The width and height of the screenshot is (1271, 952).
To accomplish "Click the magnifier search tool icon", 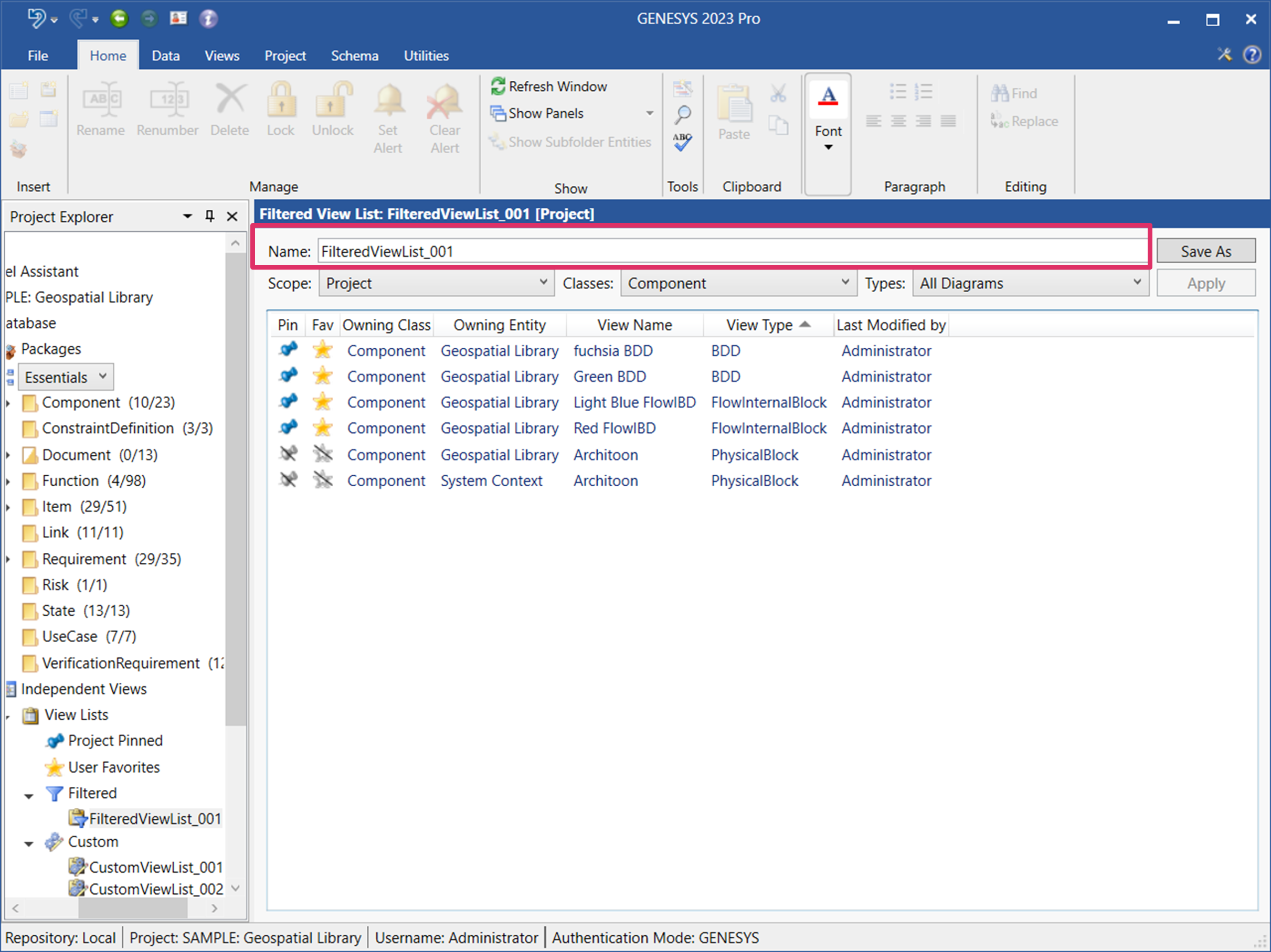I will pyautogui.click(x=682, y=114).
